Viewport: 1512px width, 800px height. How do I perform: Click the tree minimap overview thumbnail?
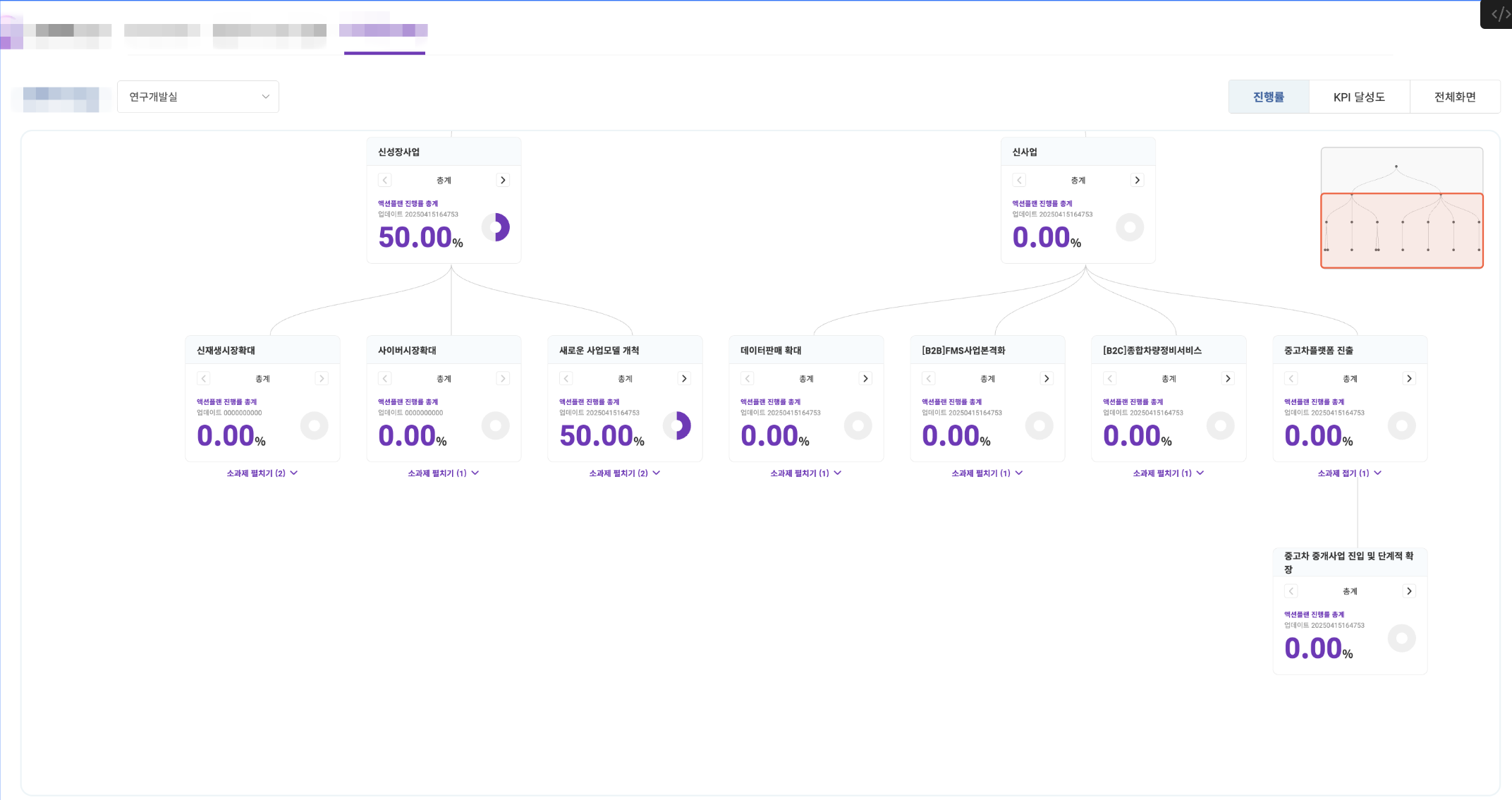pos(1401,207)
